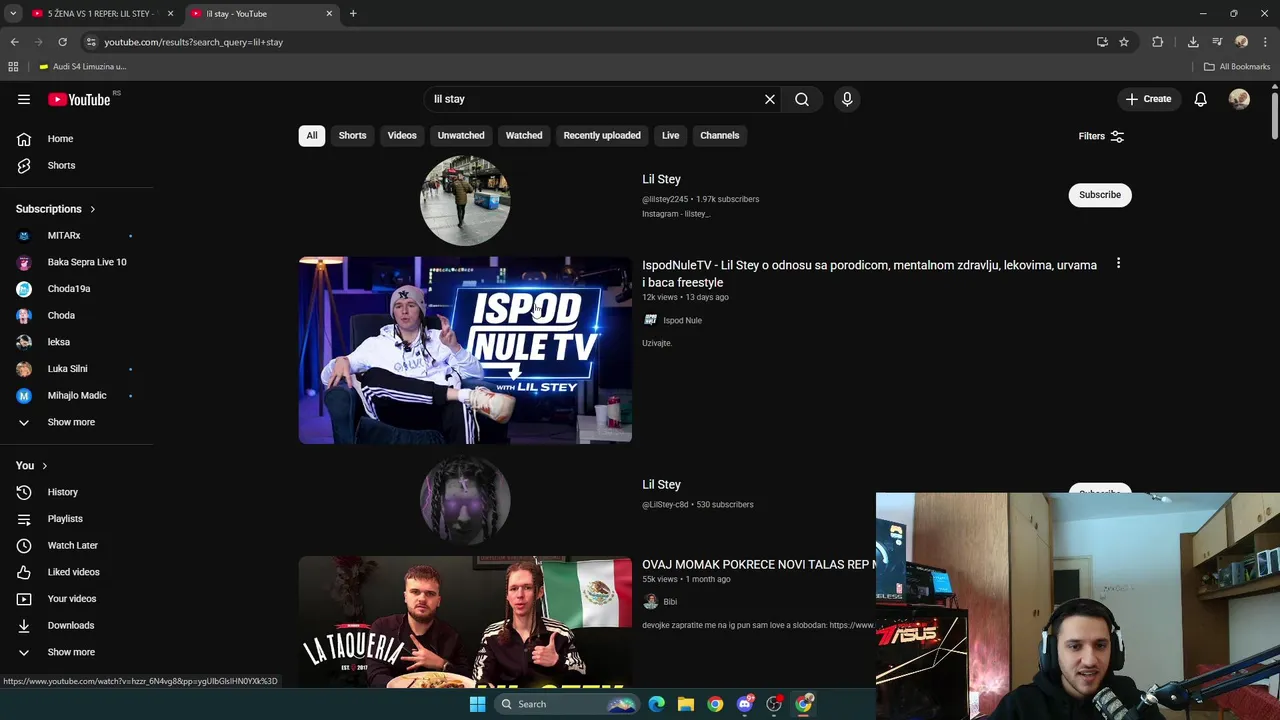Open Liked videos in the sidebar
Image resolution: width=1280 pixels, height=720 pixels.
point(77,572)
